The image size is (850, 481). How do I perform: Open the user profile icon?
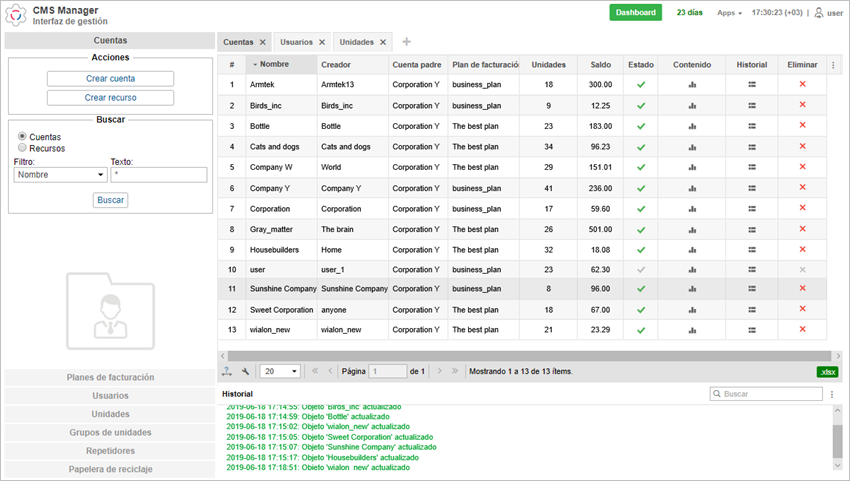coord(819,12)
